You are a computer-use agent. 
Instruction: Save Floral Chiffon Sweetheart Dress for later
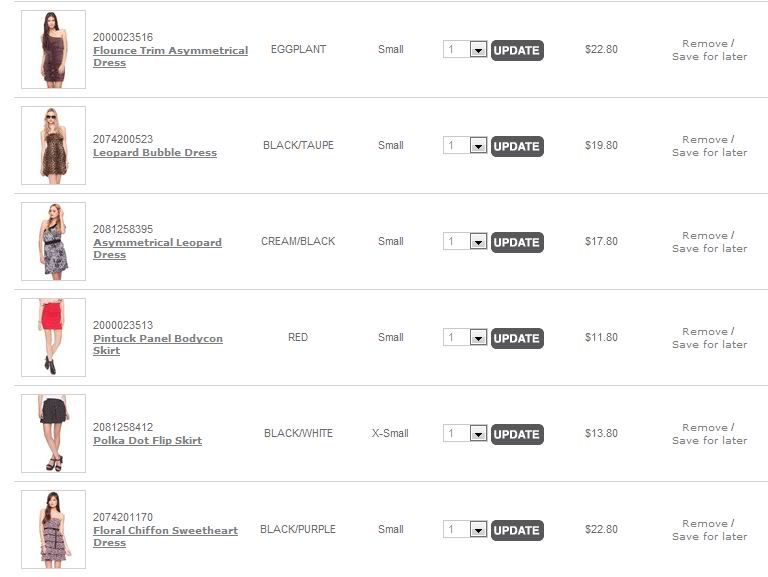coord(709,537)
